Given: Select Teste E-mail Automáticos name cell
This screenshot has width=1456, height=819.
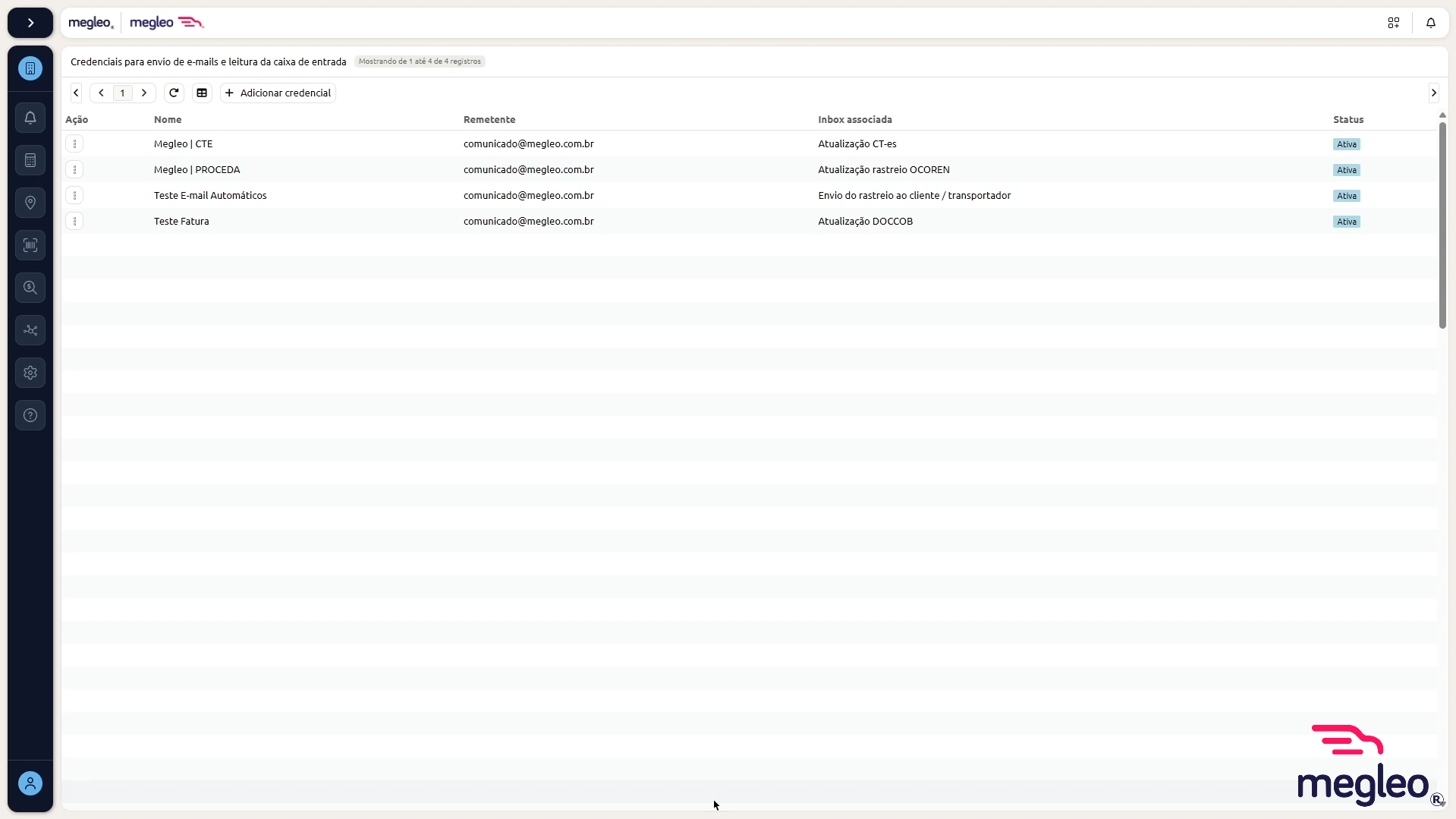Looking at the screenshot, I should click(210, 195).
